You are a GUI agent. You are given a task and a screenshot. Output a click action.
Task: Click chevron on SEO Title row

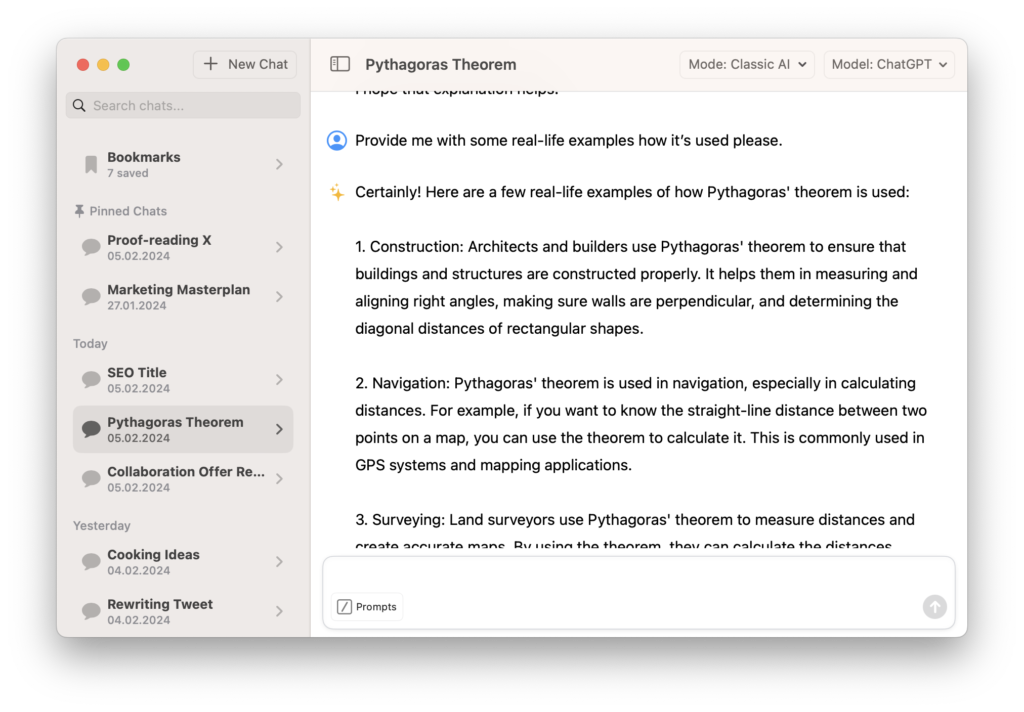point(280,380)
